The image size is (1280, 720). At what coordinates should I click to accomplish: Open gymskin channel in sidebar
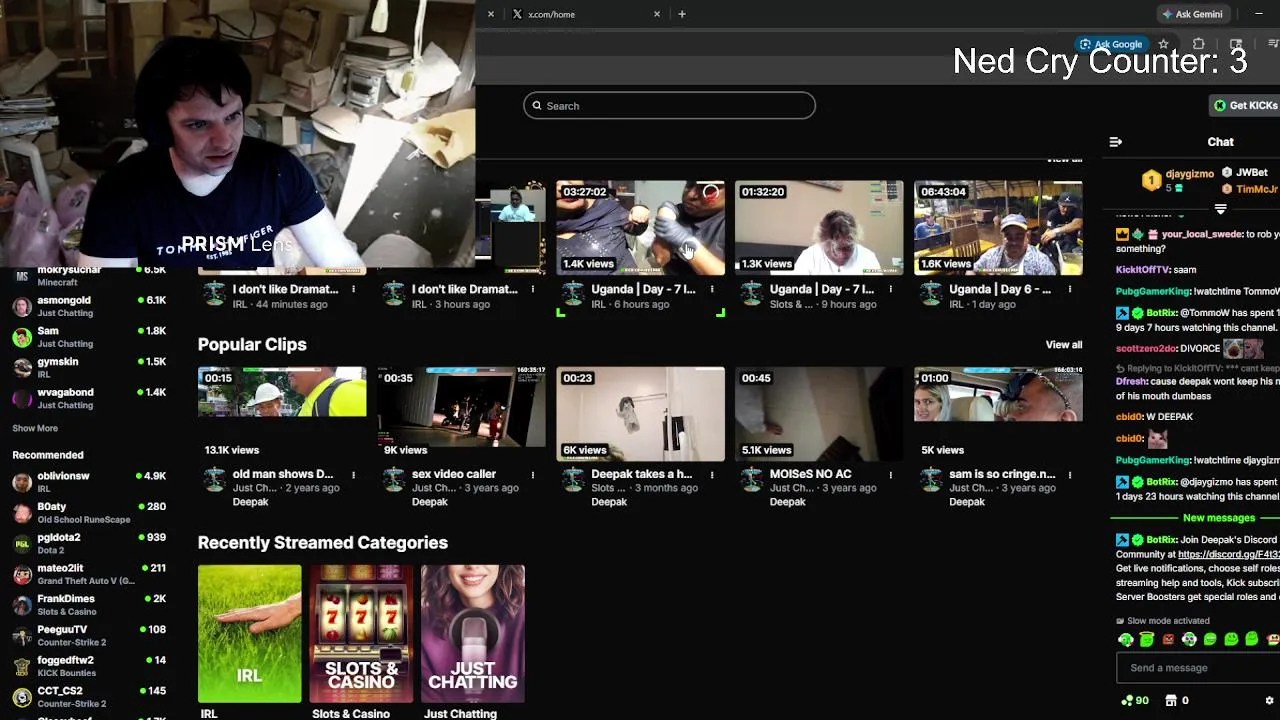point(90,367)
